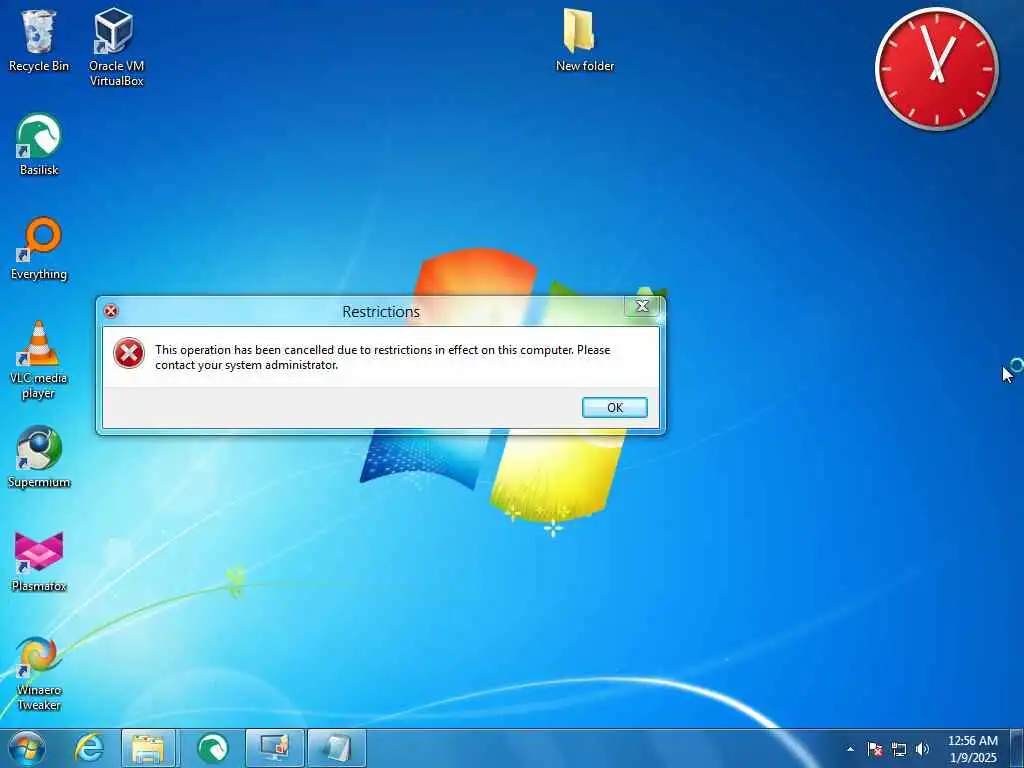Click the taskbar clock showing 12:56 AM
This screenshot has height=768, width=1024.
pyautogui.click(x=972, y=749)
